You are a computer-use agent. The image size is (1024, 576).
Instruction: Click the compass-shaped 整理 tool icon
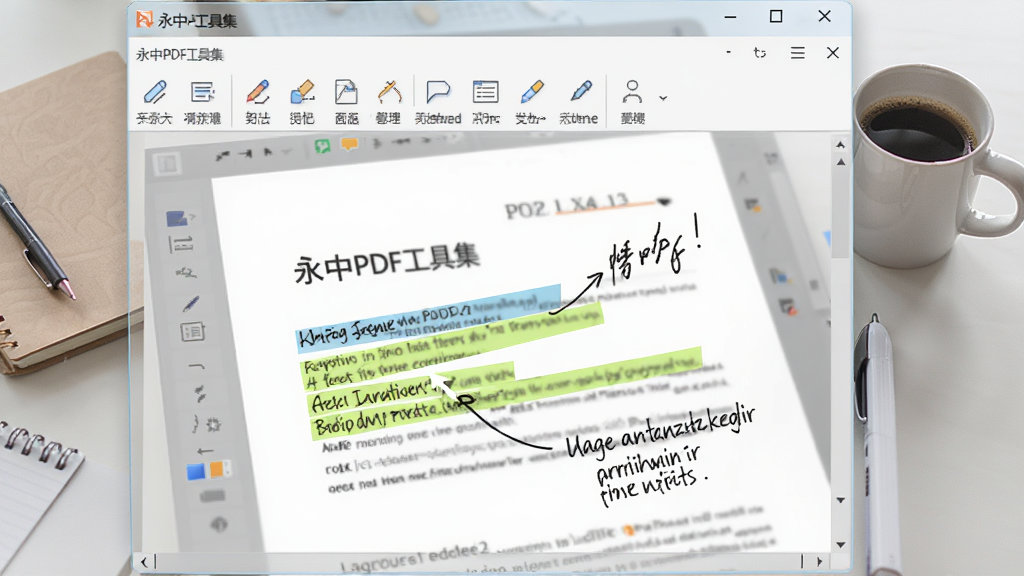[389, 93]
